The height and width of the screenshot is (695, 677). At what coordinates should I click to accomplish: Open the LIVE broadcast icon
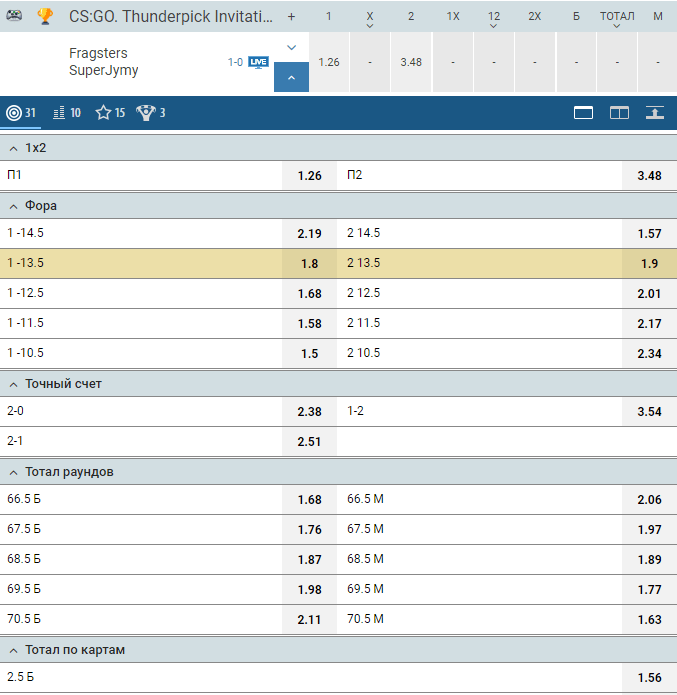point(258,62)
